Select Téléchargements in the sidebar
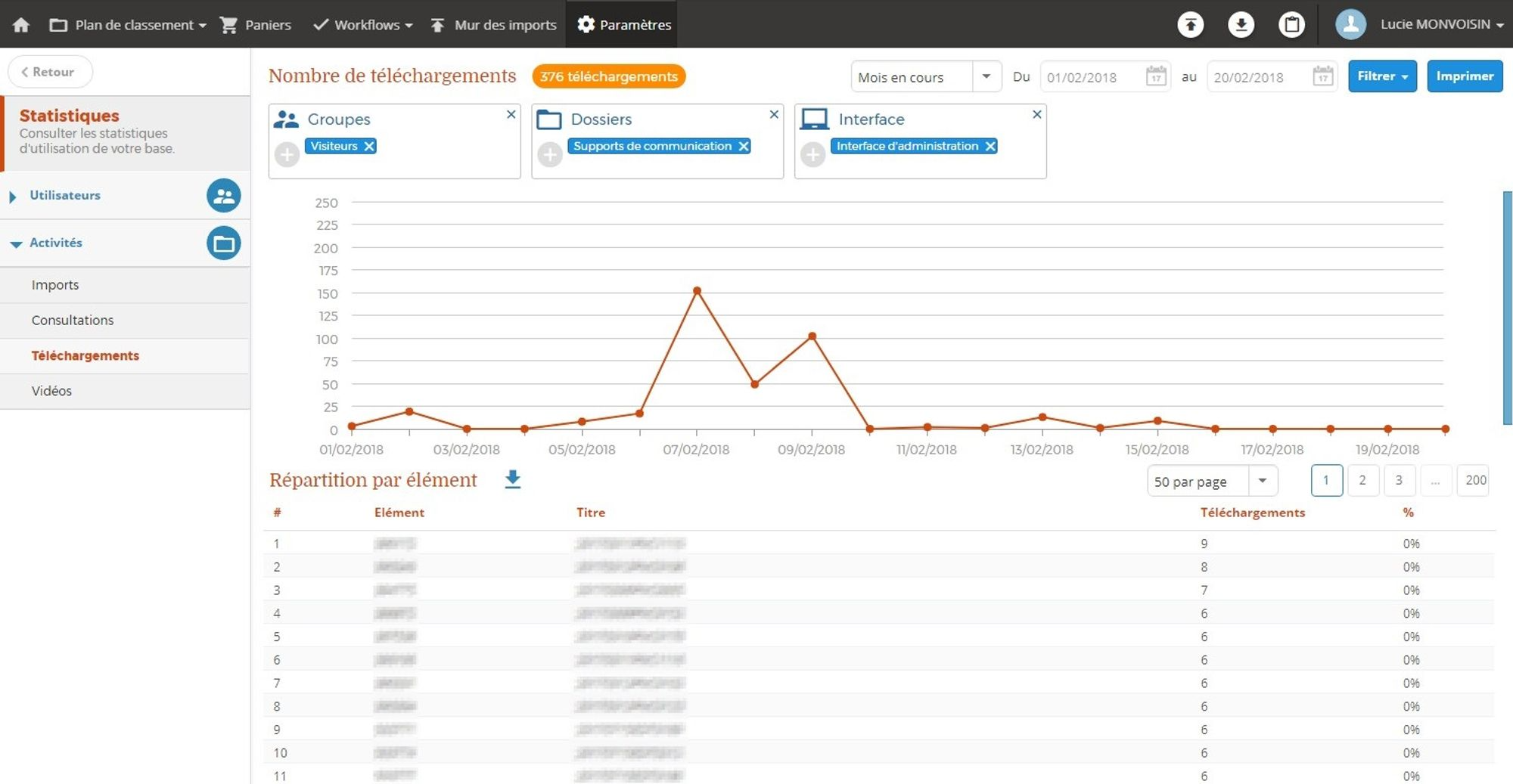 125,355
